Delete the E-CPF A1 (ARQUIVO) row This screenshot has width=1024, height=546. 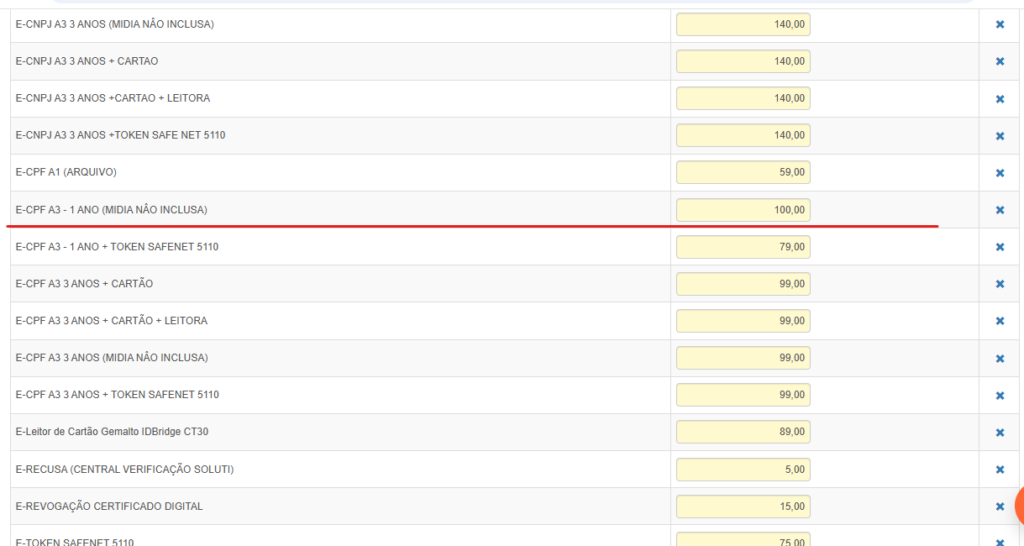pyautogui.click(x=999, y=173)
